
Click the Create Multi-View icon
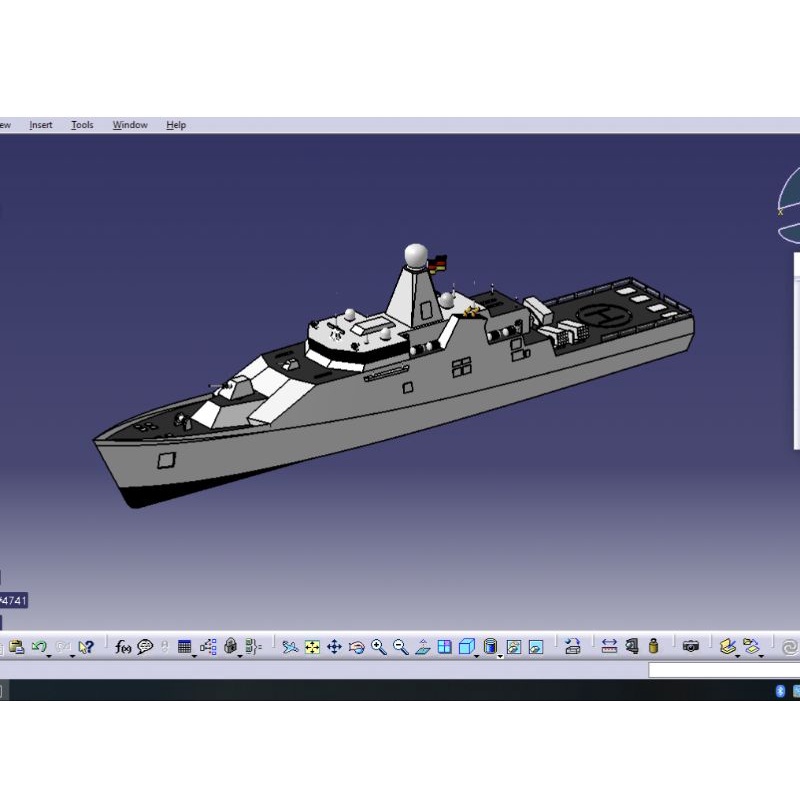[444, 646]
